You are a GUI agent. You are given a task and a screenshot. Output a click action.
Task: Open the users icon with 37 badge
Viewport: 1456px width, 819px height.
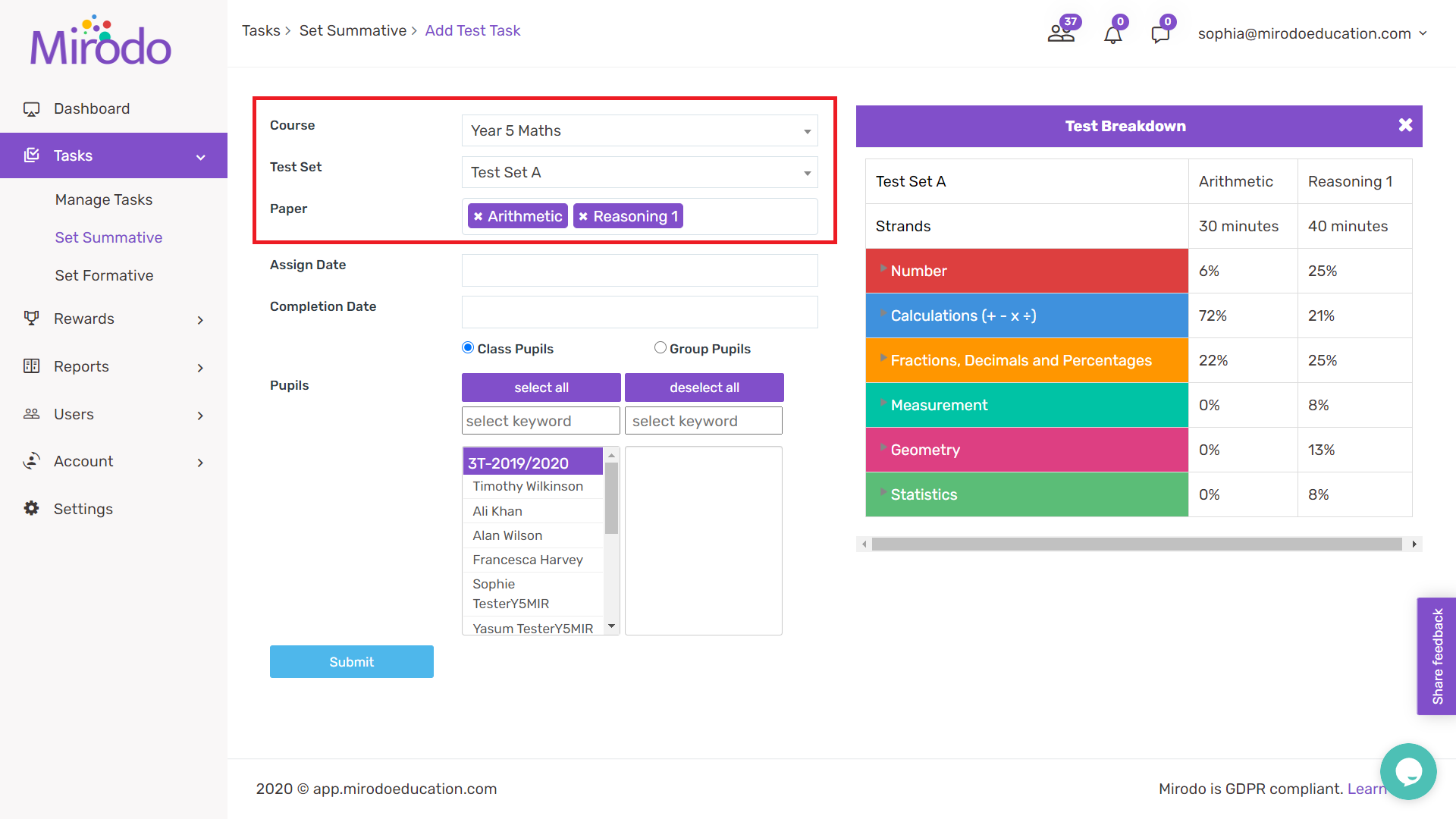pyautogui.click(x=1061, y=33)
